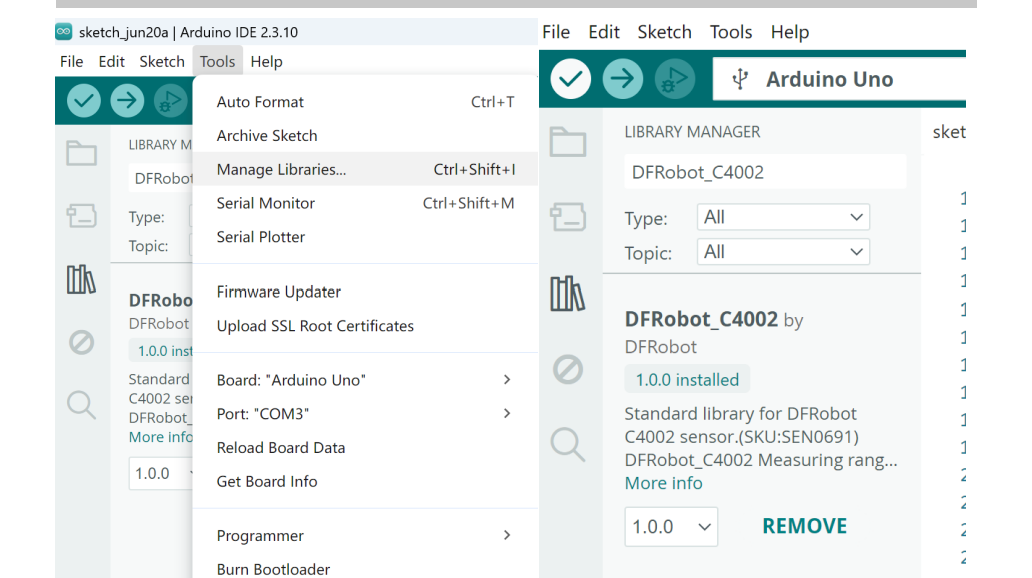Open Serial Plotter from Tools menu
Image resolution: width=1032 pixels, height=578 pixels.
pyautogui.click(x=365, y=237)
